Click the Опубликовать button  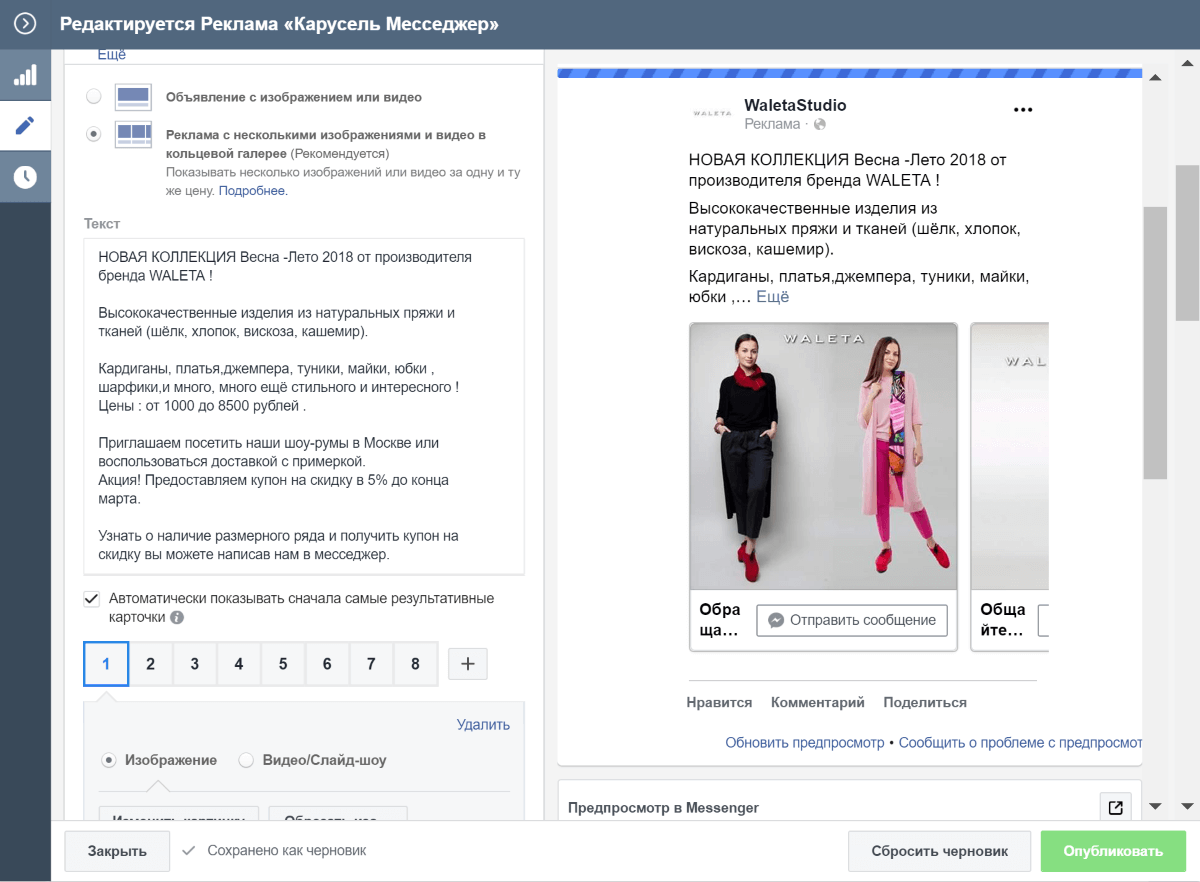coord(1112,851)
